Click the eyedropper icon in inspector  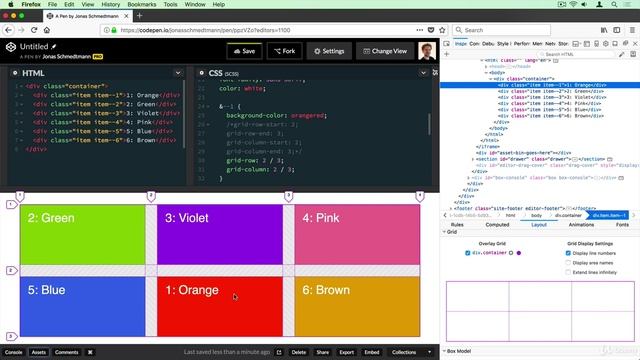622,54
